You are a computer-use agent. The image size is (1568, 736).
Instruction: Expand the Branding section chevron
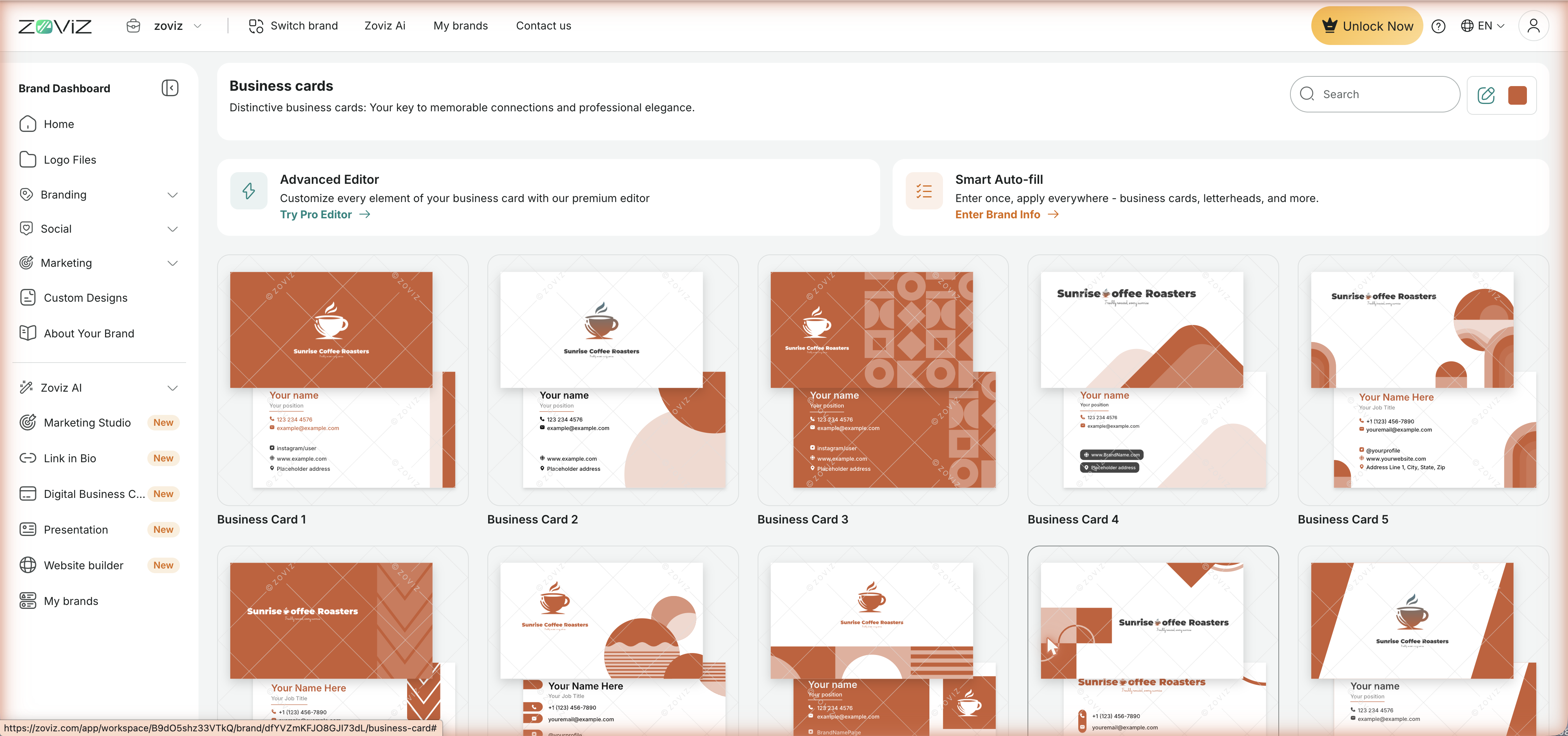172,195
